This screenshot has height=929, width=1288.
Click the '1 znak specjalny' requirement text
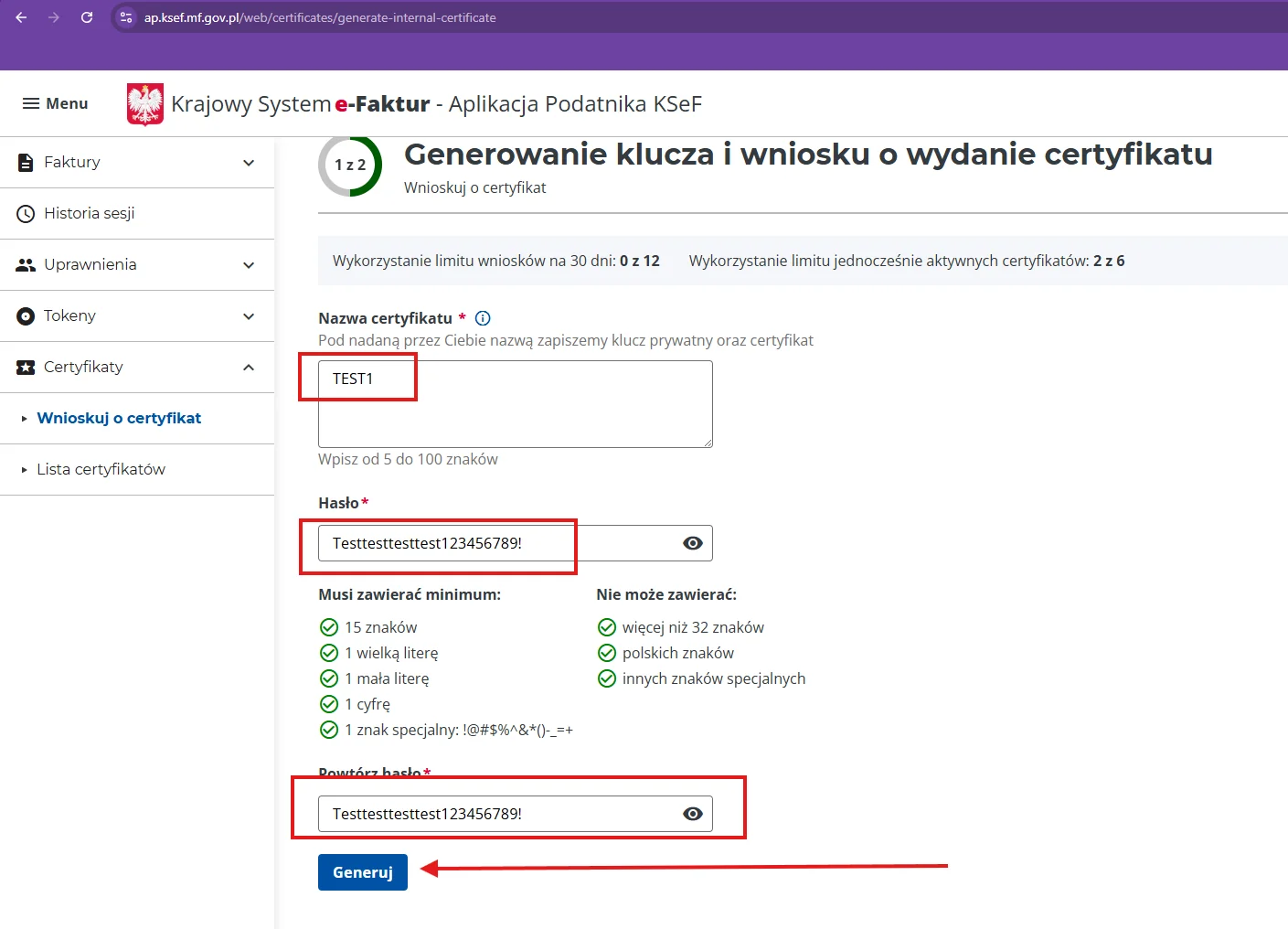point(459,730)
